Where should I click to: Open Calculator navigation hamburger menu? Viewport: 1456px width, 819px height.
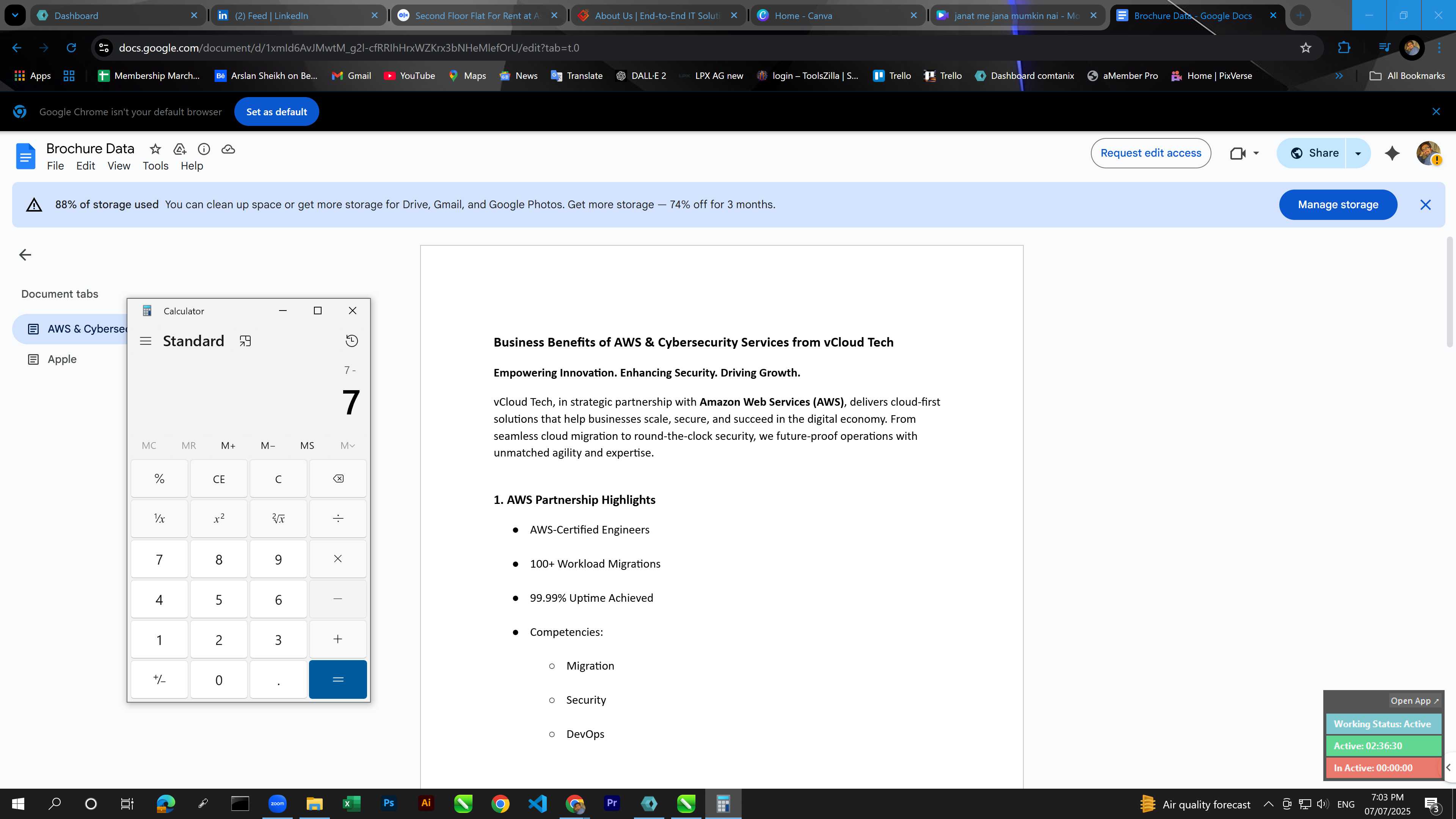pos(145,341)
